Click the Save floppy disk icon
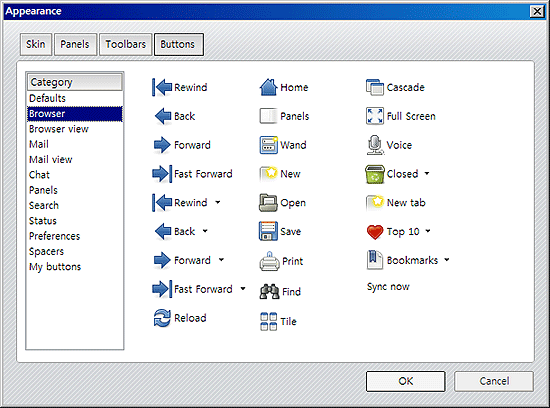 tap(268, 231)
